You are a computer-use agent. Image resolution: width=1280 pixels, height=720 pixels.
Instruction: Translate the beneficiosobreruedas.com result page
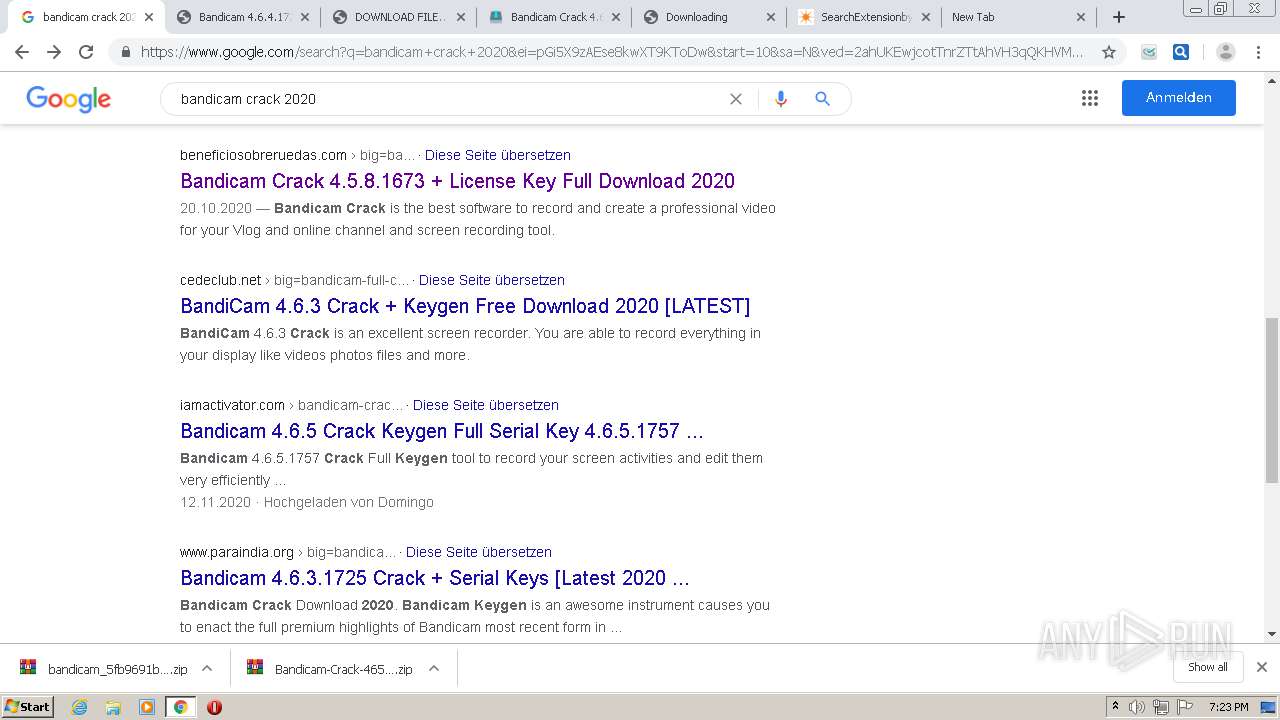pos(498,155)
